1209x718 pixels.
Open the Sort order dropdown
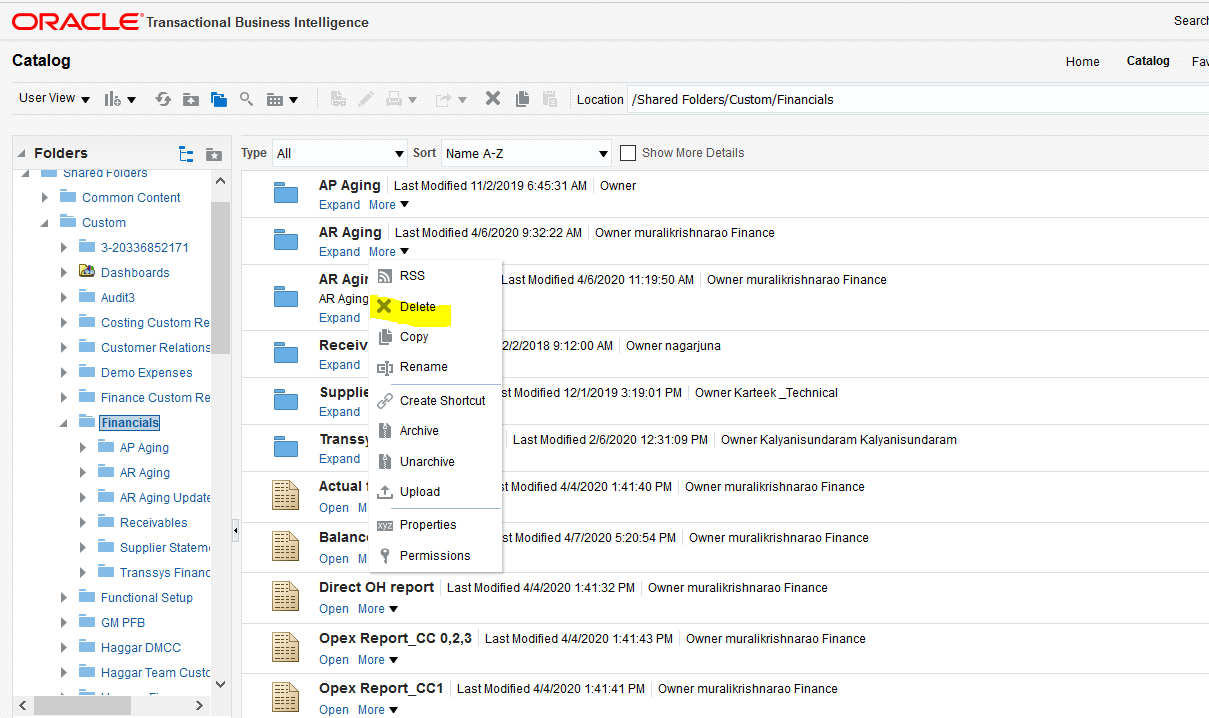[x=526, y=153]
